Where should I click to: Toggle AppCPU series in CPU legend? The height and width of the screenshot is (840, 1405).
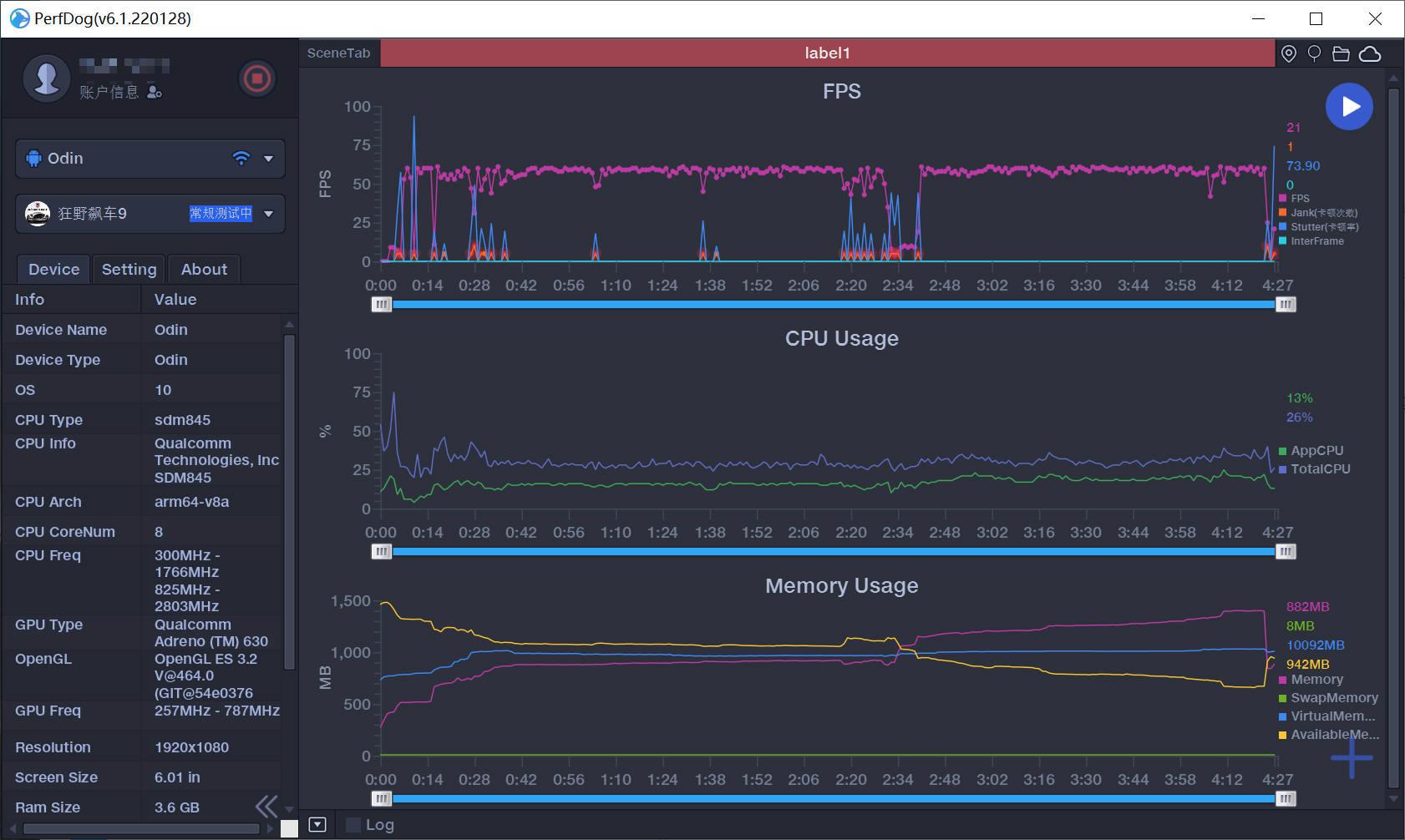(1316, 451)
